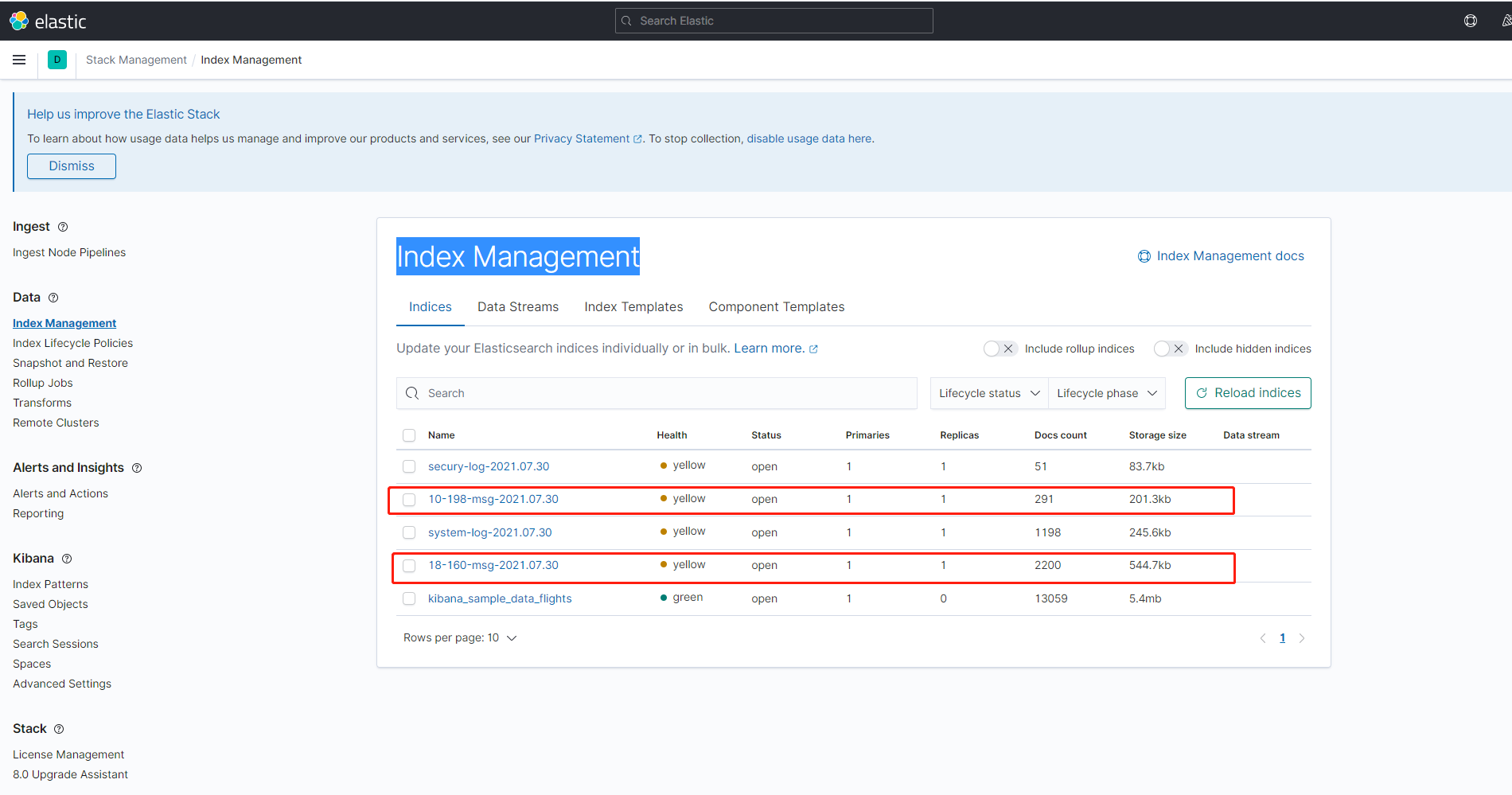Click the previous page arrow

[1263, 638]
